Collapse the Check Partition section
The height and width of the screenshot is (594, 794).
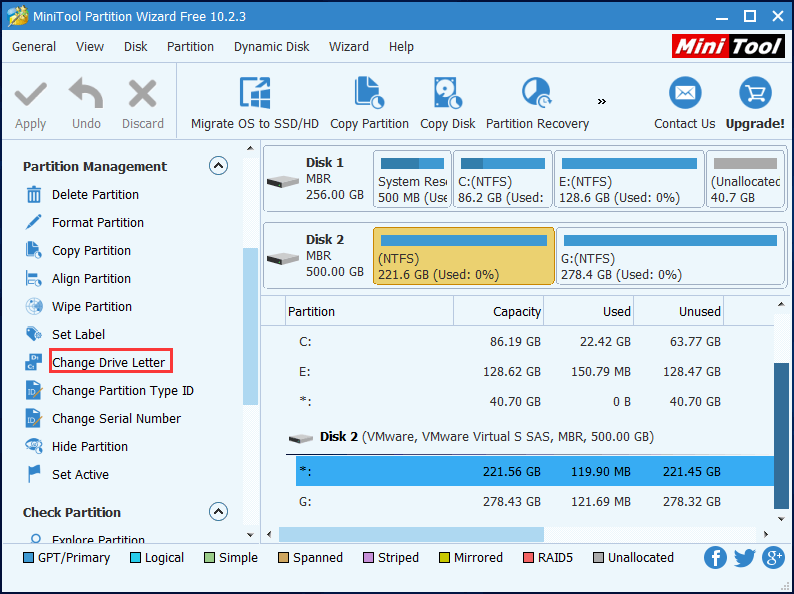(x=218, y=511)
